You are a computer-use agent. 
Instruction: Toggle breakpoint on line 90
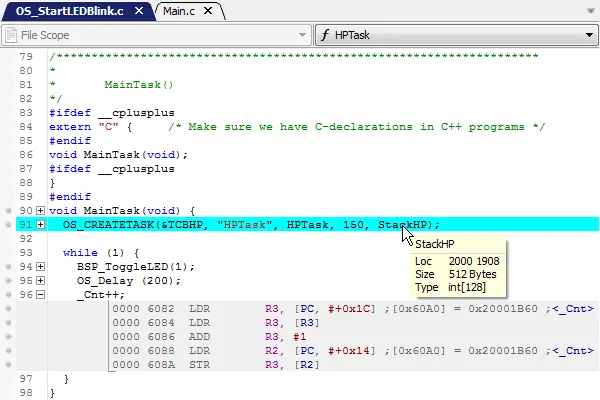8,211
